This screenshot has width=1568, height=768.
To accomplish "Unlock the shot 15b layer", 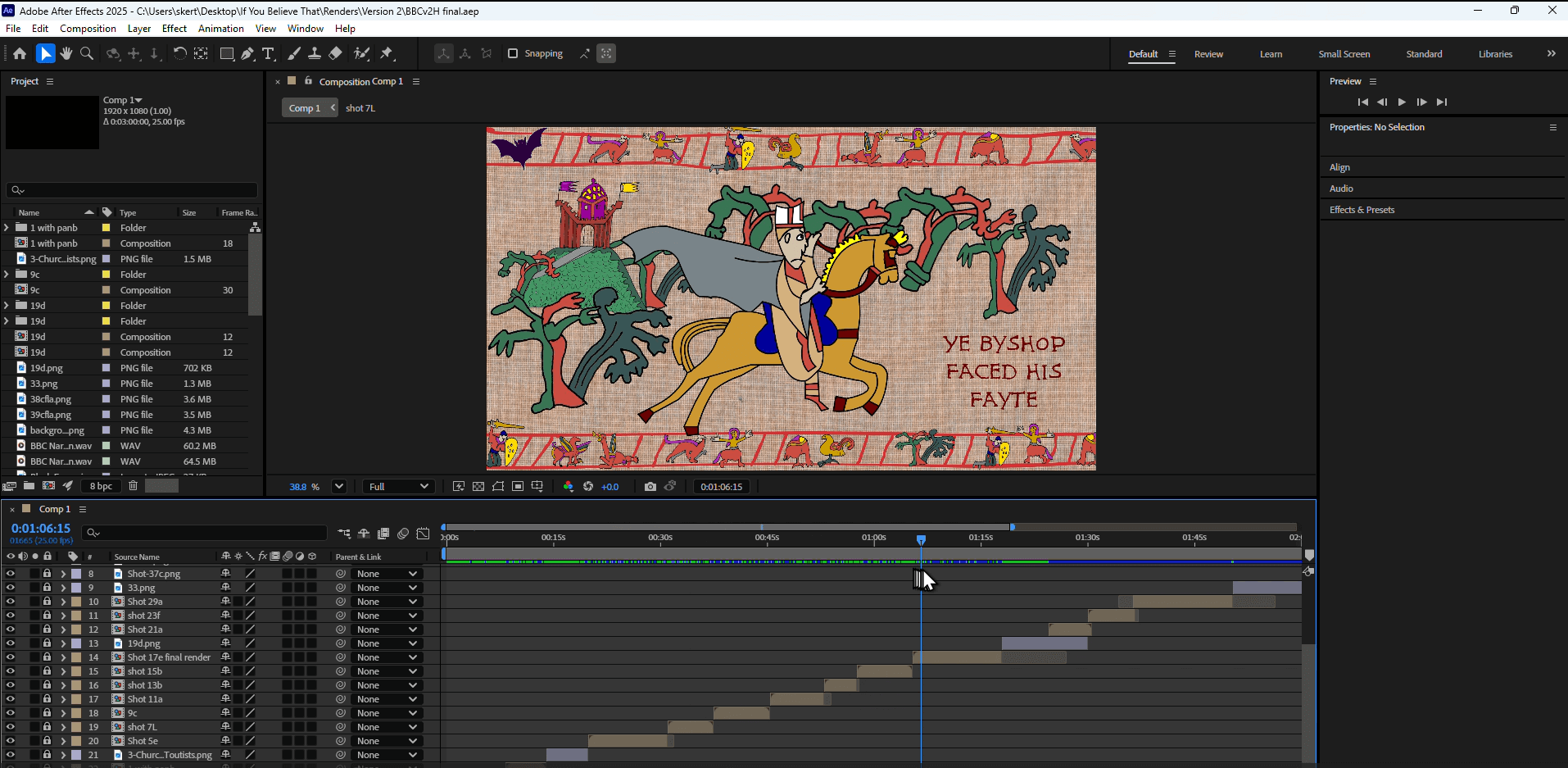I will pyautogui.click(x=47, y=671).
